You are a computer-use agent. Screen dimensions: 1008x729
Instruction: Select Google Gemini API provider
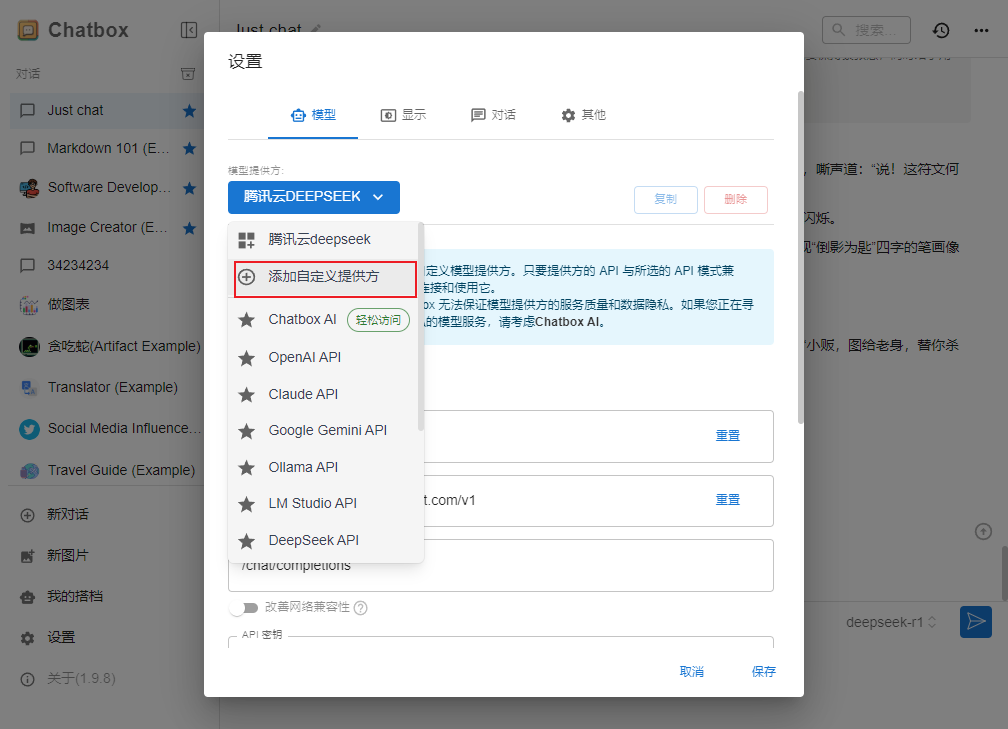click(x=323, y=431)
